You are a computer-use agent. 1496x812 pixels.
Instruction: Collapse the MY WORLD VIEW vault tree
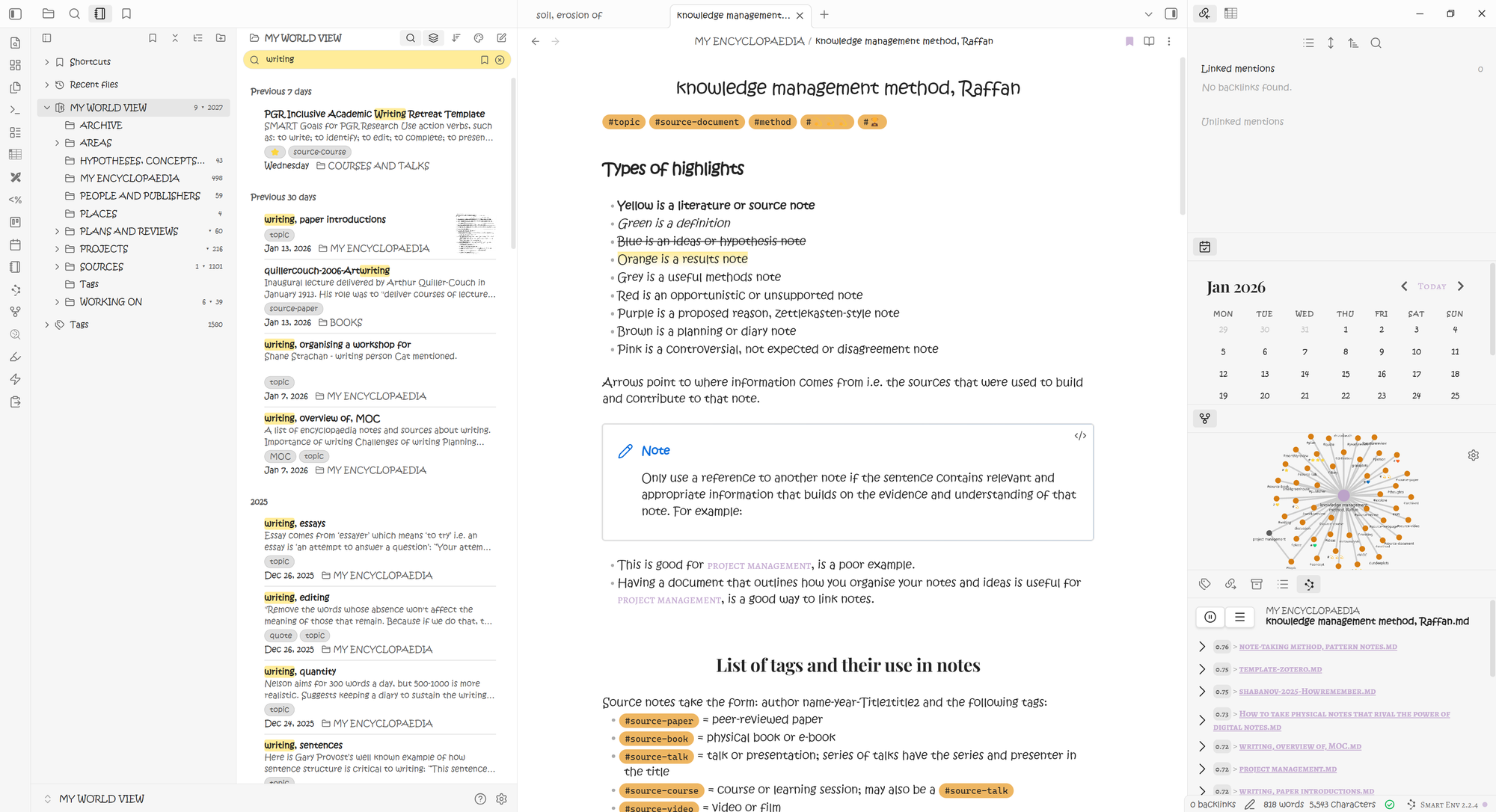(46, 108)
